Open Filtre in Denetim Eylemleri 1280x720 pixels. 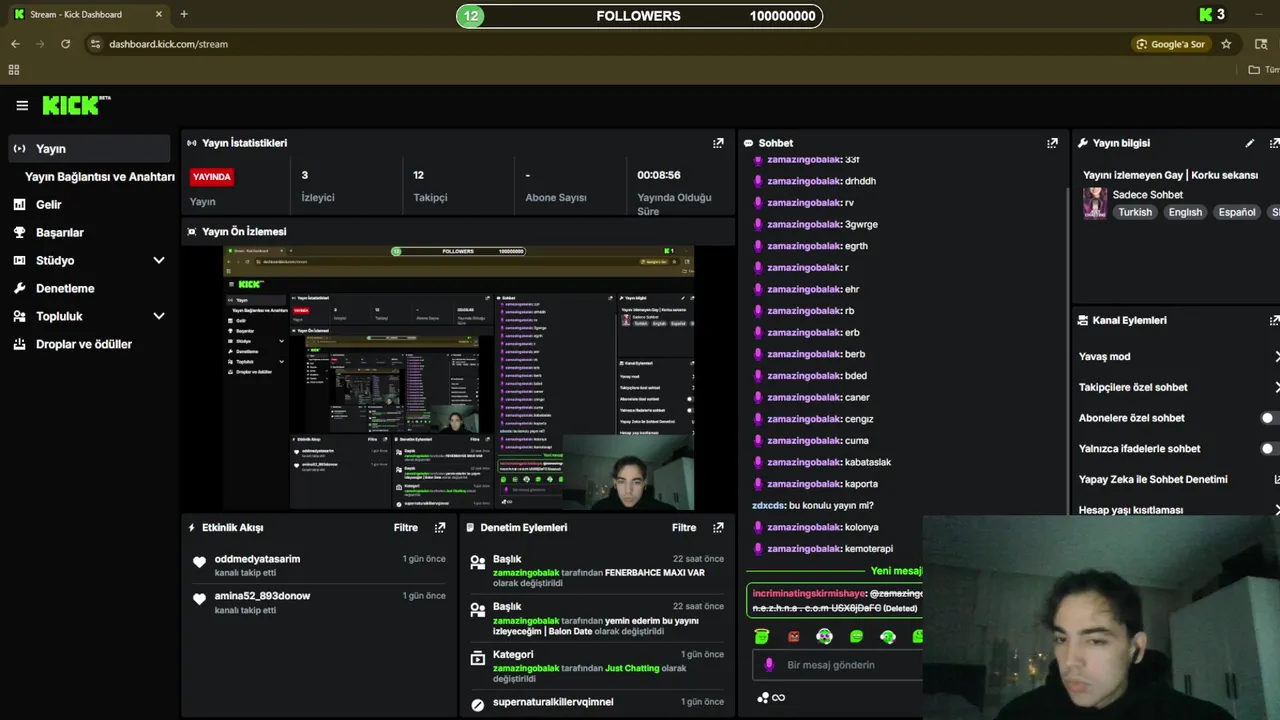(684, 527)
